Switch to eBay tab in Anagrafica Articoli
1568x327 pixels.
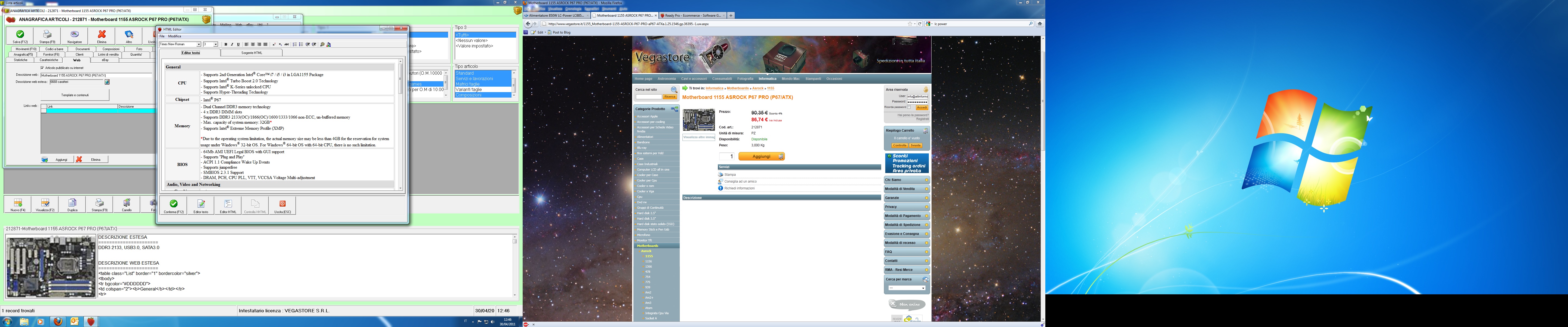(x=105, y=60)
